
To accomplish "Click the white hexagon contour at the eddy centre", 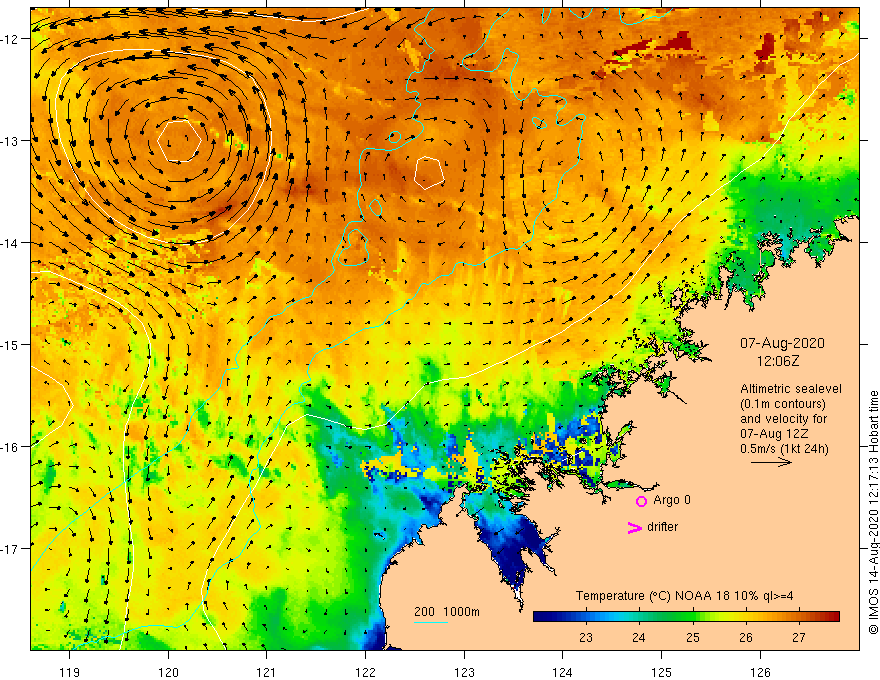I will (179, 141).
